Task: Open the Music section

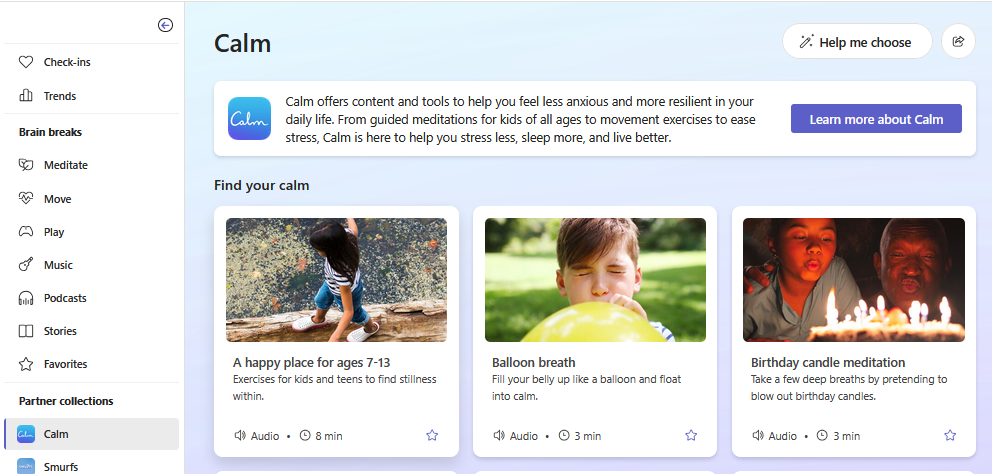Action: 58,265
